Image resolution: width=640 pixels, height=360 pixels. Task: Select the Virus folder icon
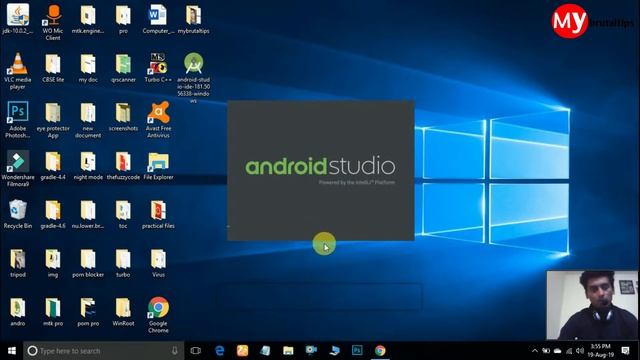pos(158,263)
